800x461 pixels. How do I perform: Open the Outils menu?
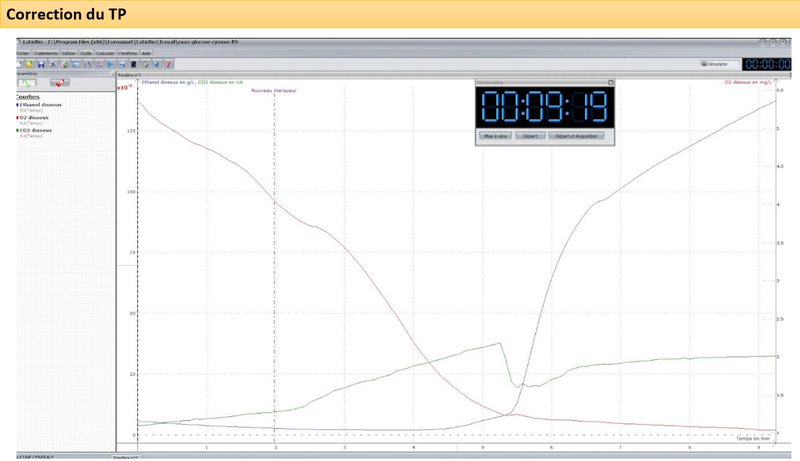[x=86, y=53]
